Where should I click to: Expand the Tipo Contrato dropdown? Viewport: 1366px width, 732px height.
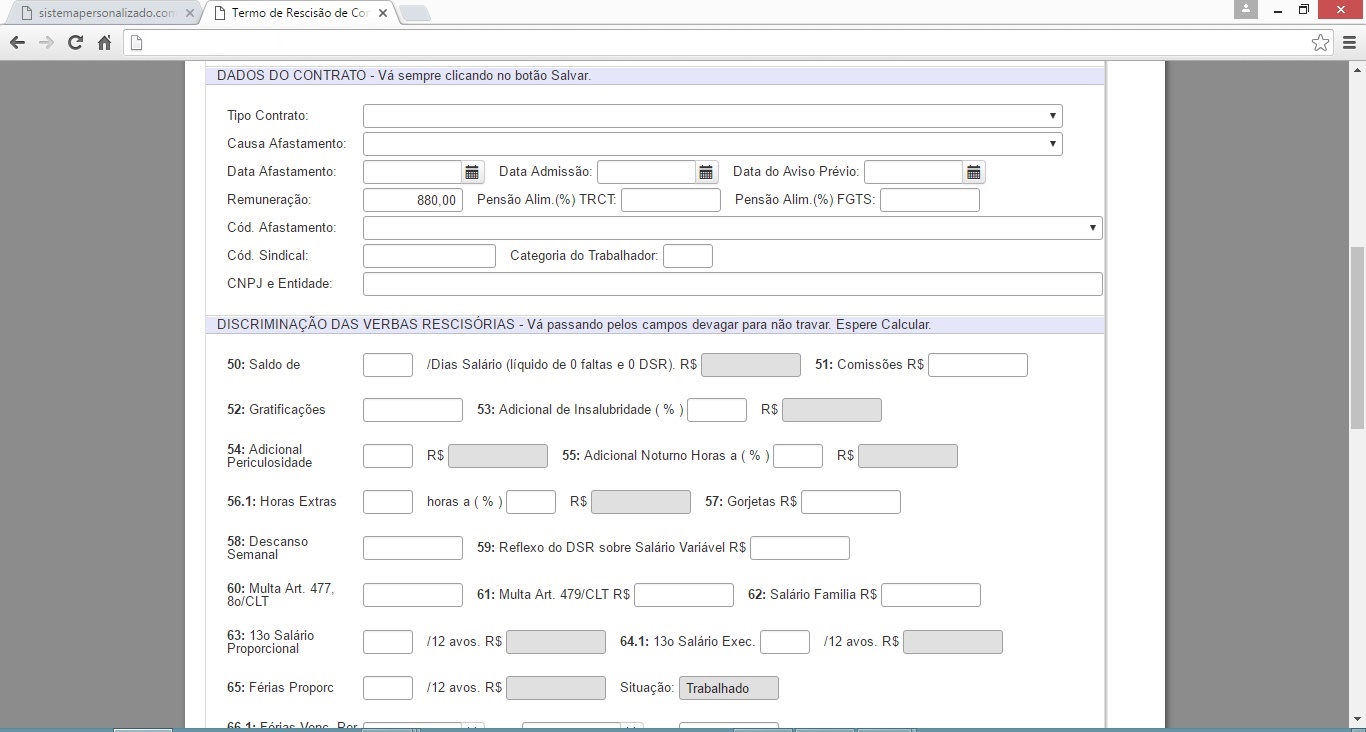click(712, 116)
